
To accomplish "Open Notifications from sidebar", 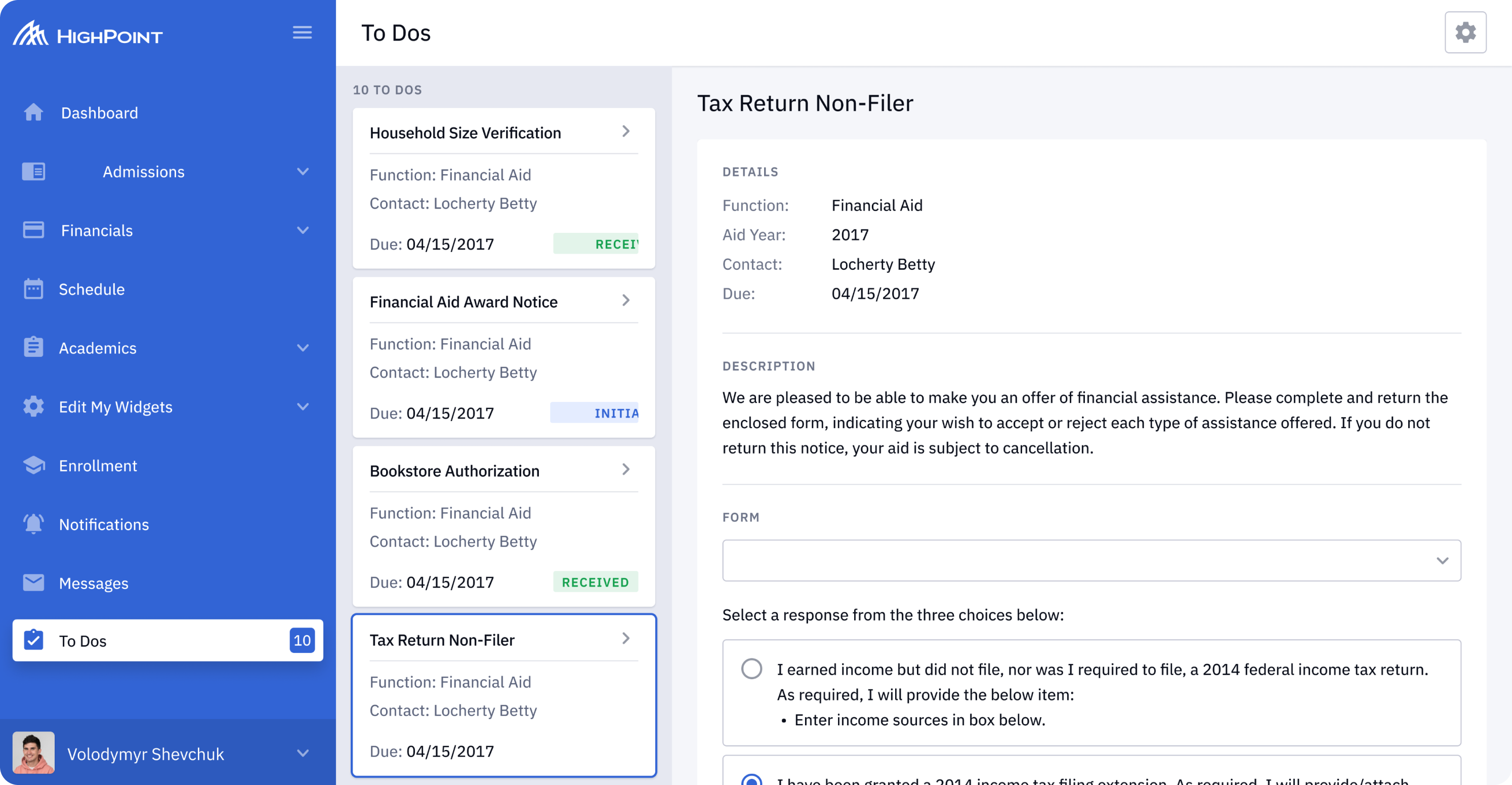I will tap(104, 524).
